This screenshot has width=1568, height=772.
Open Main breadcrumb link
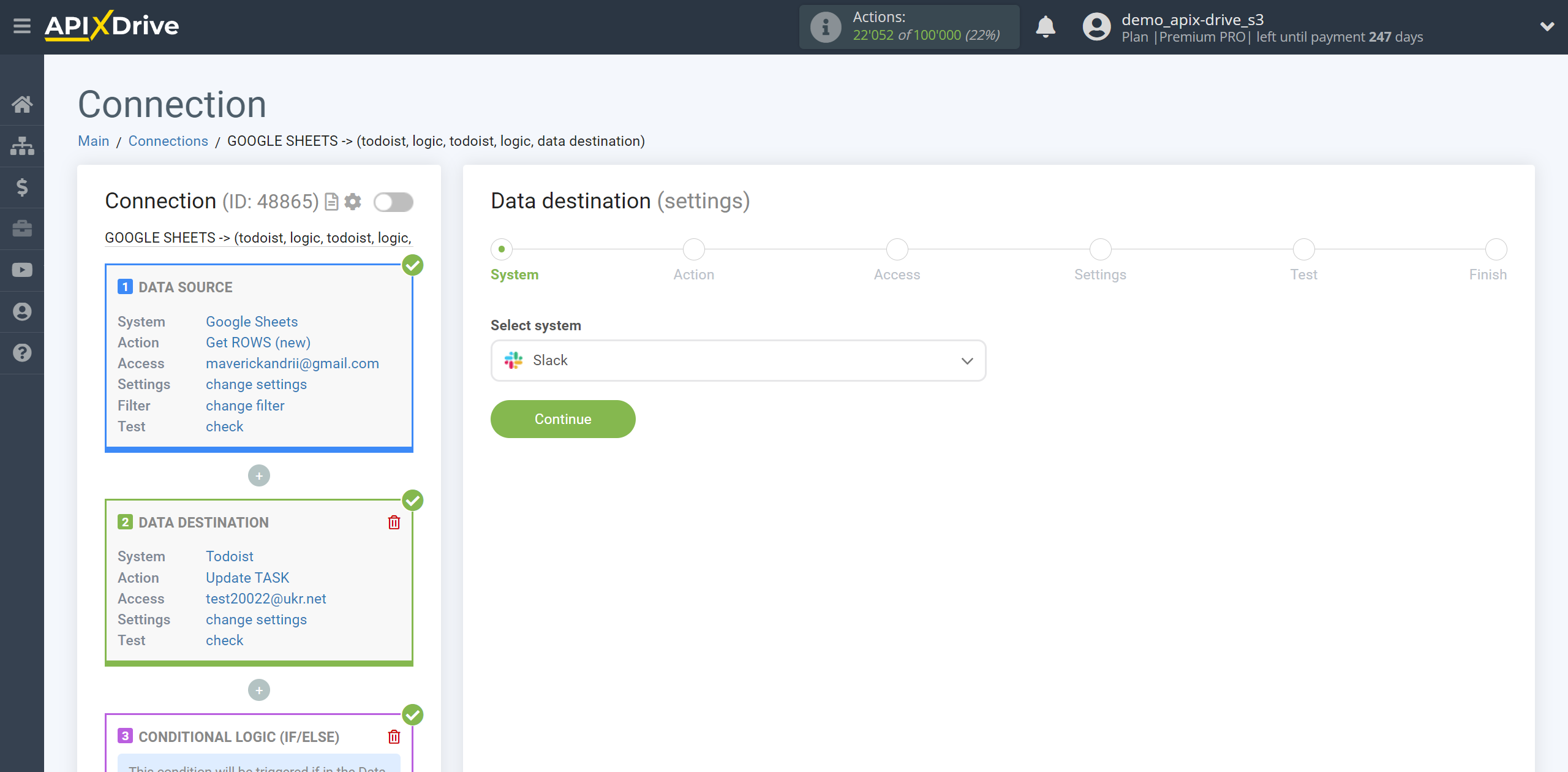point(94,141)
